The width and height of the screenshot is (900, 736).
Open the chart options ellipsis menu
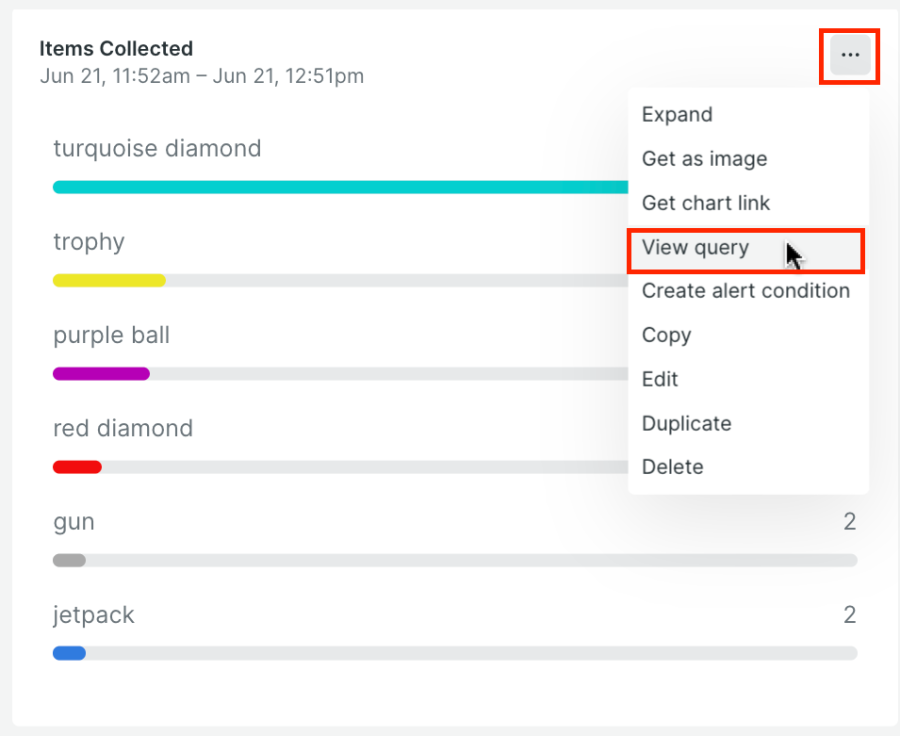click(x=849, y=56)
